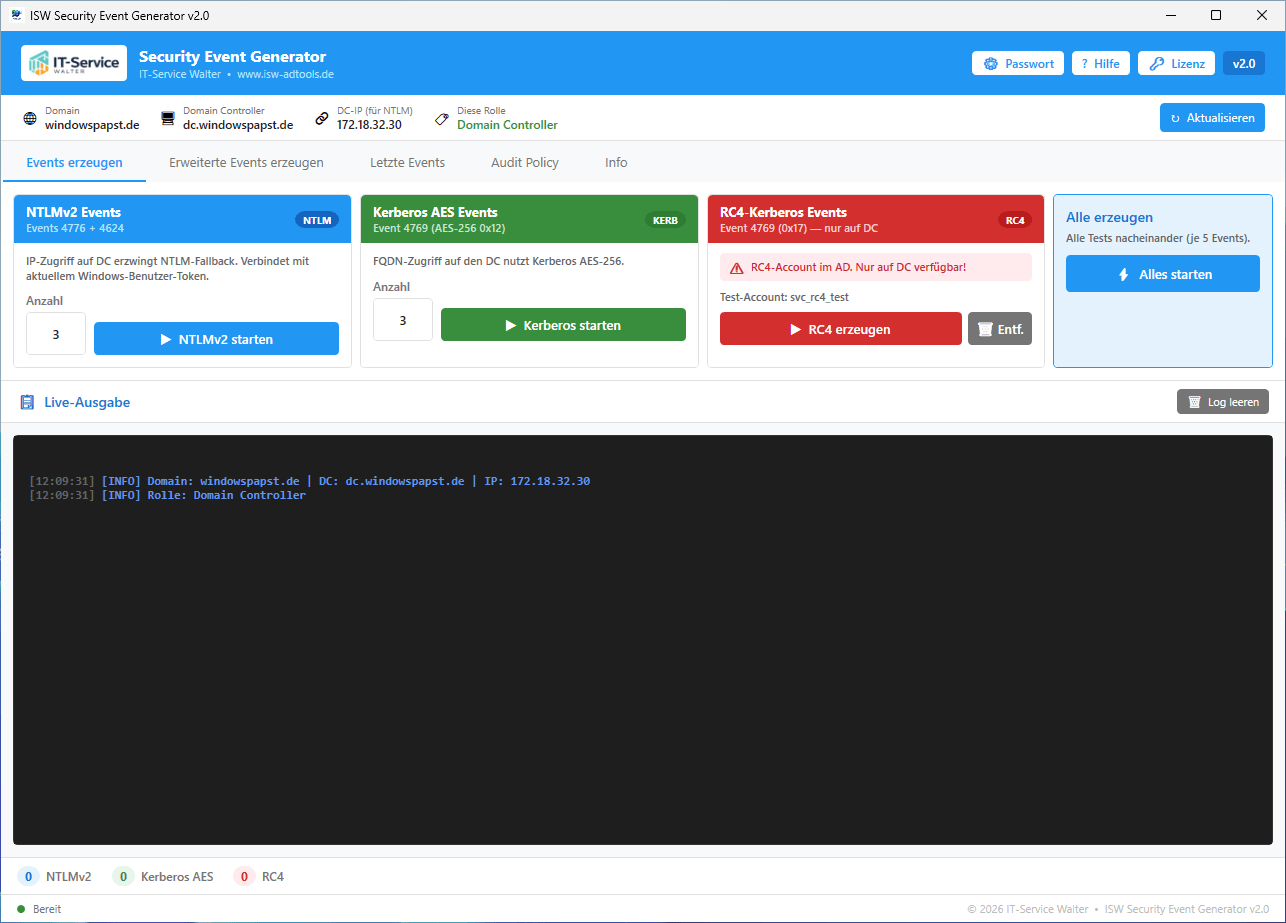Click the red warning triangle icon

tap(737, 268)
